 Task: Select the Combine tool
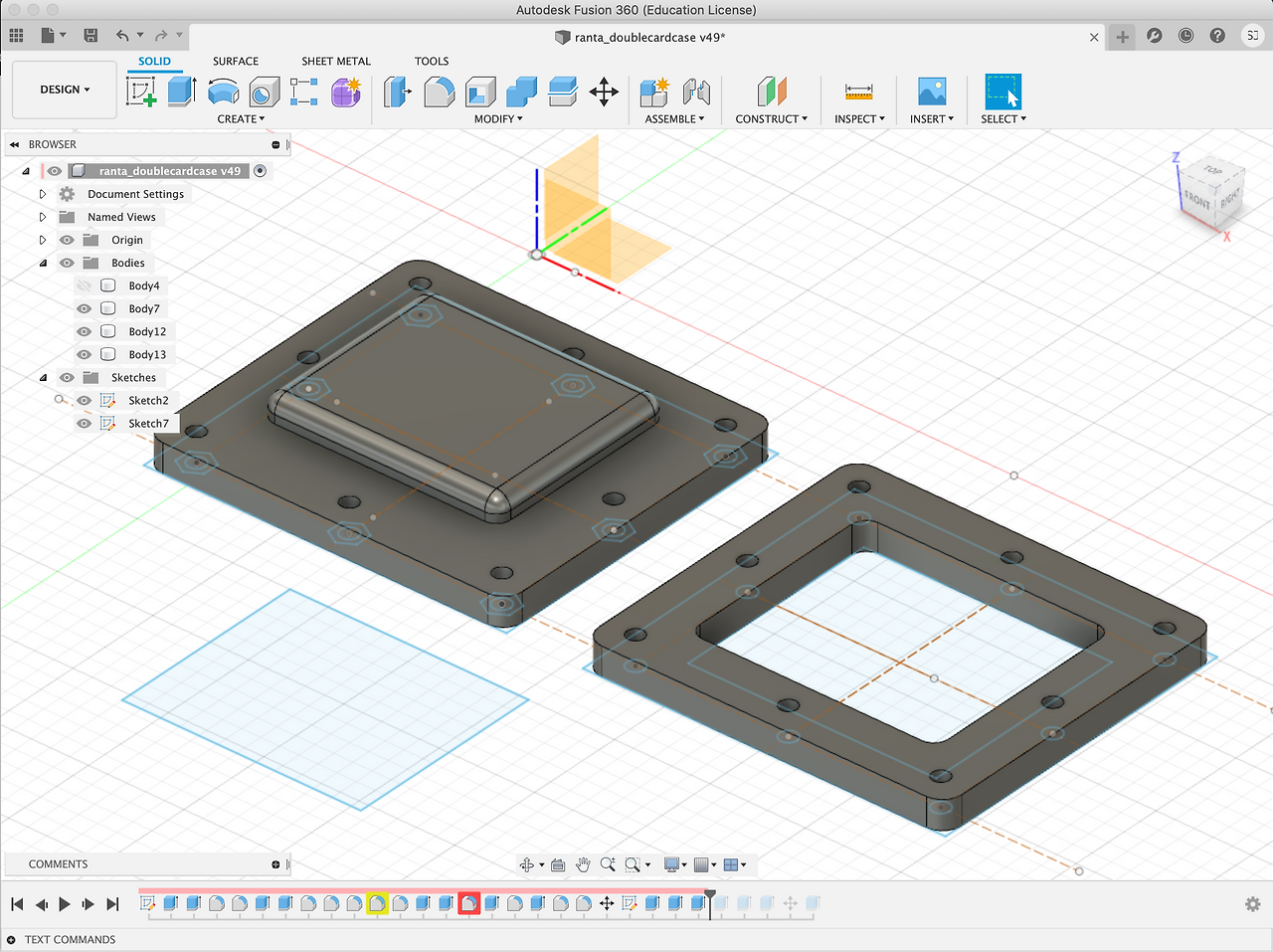tap(521, 93)
